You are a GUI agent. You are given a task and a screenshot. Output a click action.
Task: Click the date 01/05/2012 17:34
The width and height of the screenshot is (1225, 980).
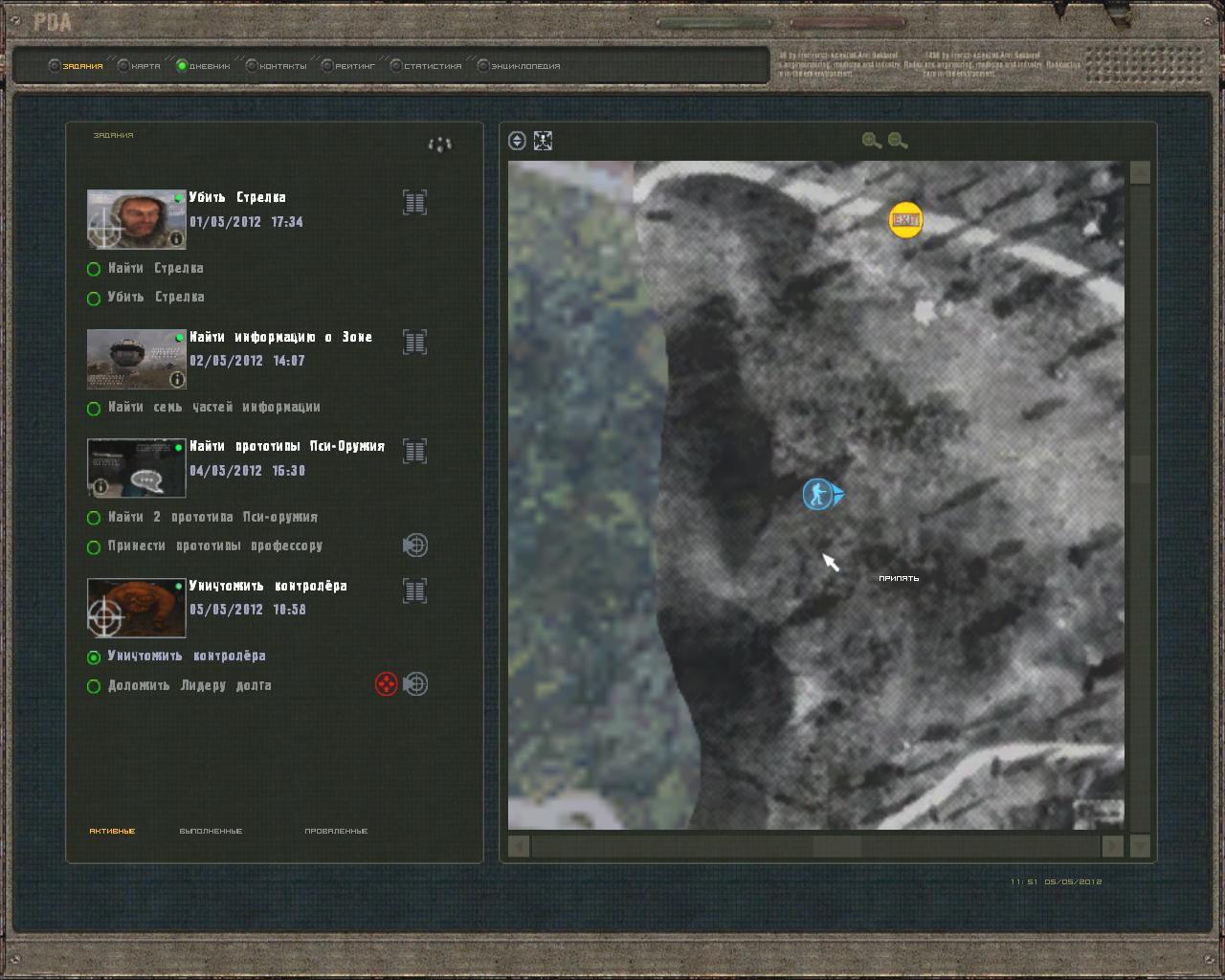tap(246, 222)
